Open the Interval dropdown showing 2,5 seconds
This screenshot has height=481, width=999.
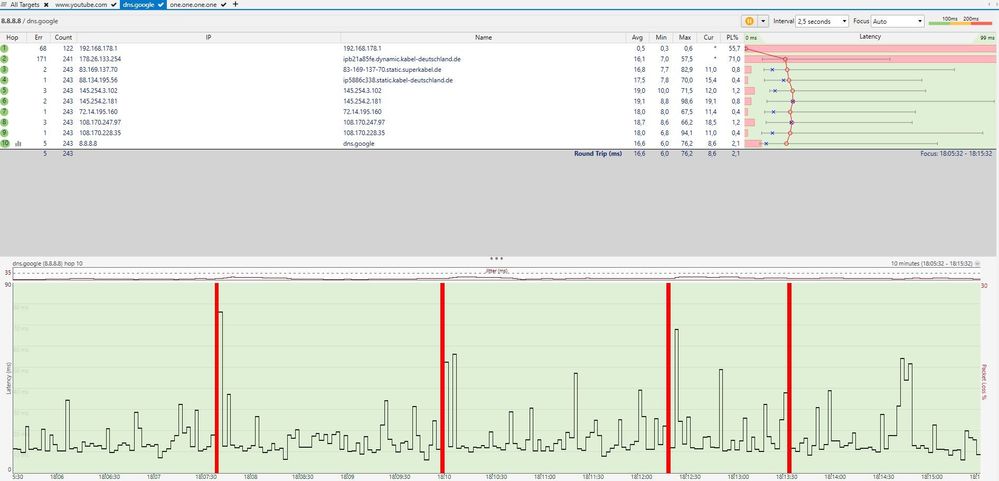point(822,21)
